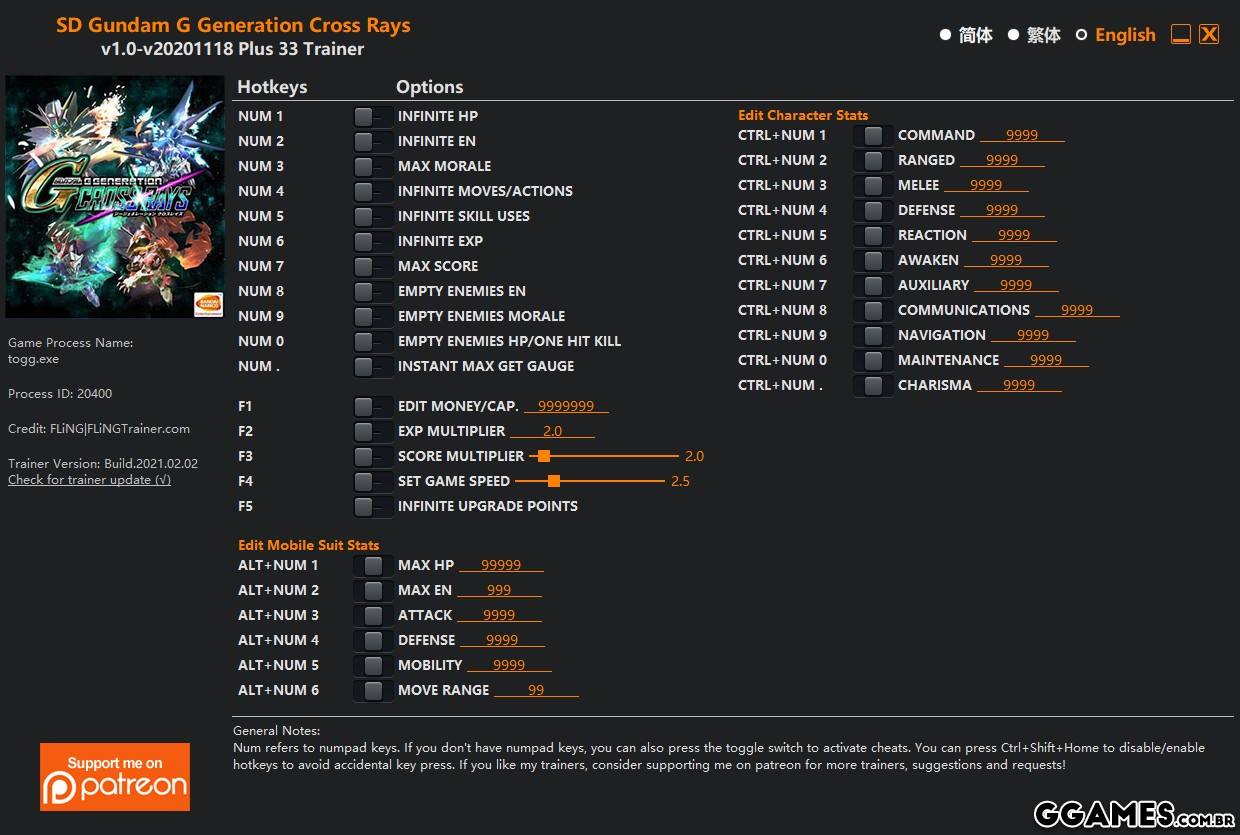Click the Edit Money/Cap value field
The height and width of the screenshot is (835, 1240).
566,406
